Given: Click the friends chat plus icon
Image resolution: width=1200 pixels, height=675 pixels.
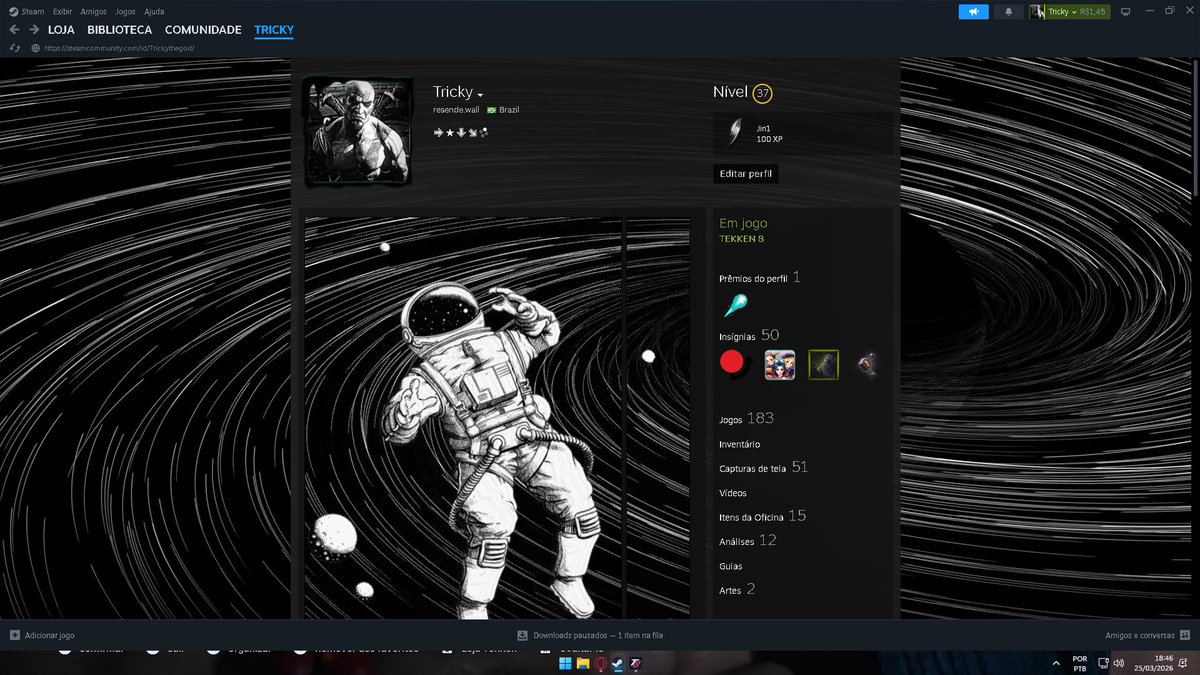Looking at the screenshot, I should coord(1185,635).
